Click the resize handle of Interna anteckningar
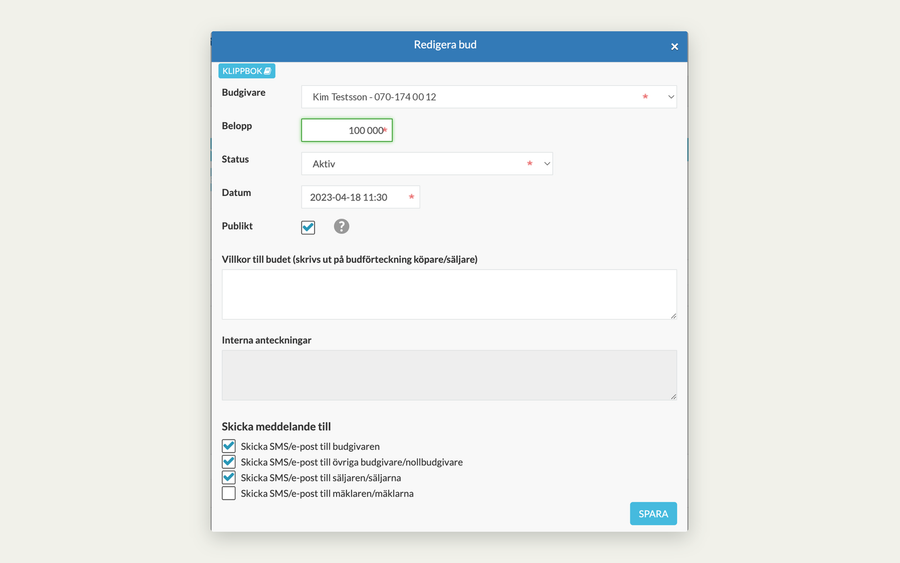The height and width of the screenshot is (563, 900). (x=673, y=396)
